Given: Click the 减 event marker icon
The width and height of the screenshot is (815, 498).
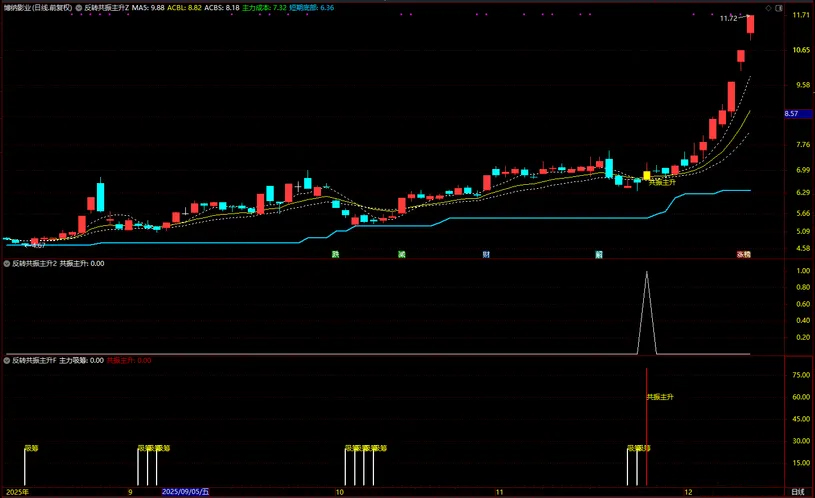Looking at the screenshot, I should [401, 254].
